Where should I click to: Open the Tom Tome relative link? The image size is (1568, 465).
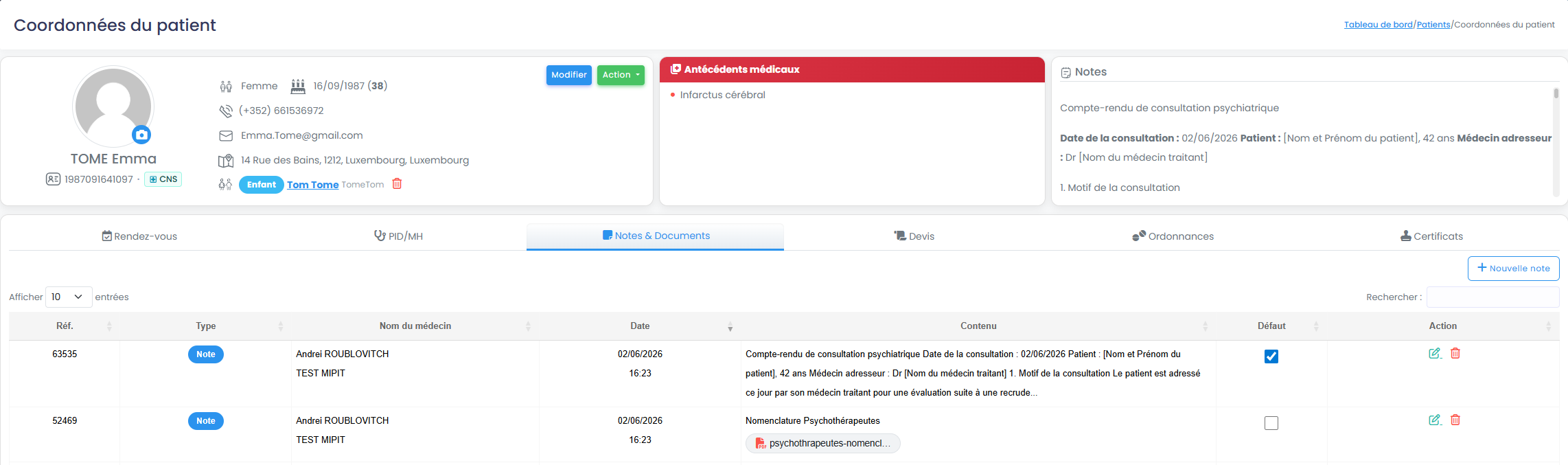coord(312,185)
